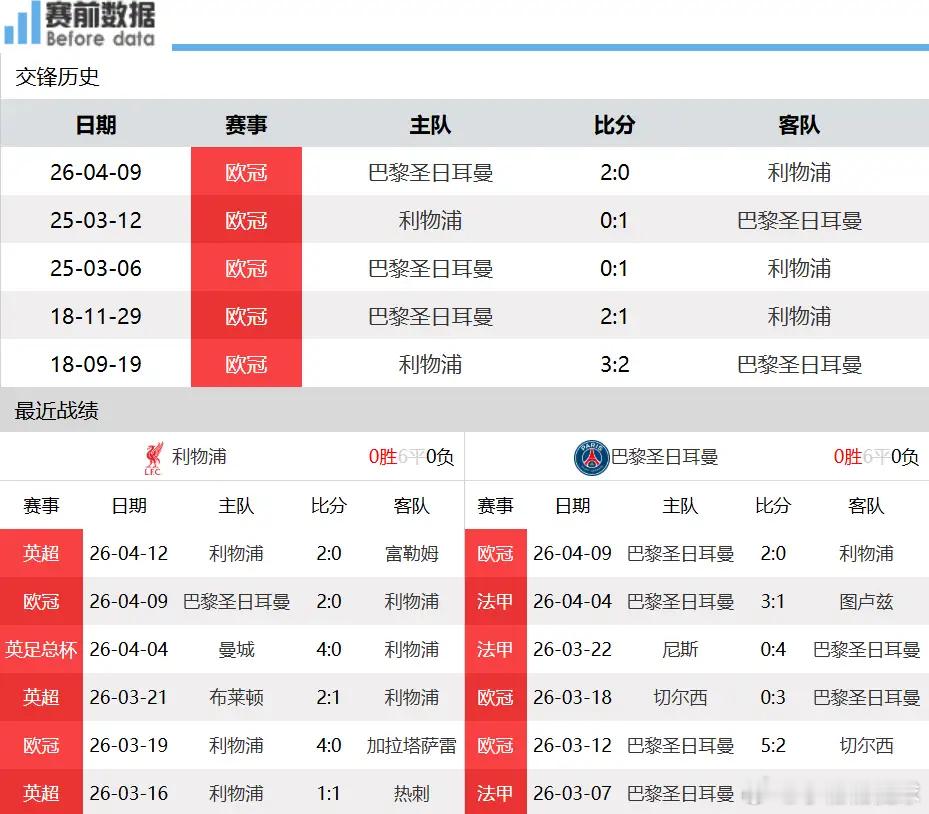Click the 比分 column header
Viewport: 929px width, 814px height.
tap(614, 125)
